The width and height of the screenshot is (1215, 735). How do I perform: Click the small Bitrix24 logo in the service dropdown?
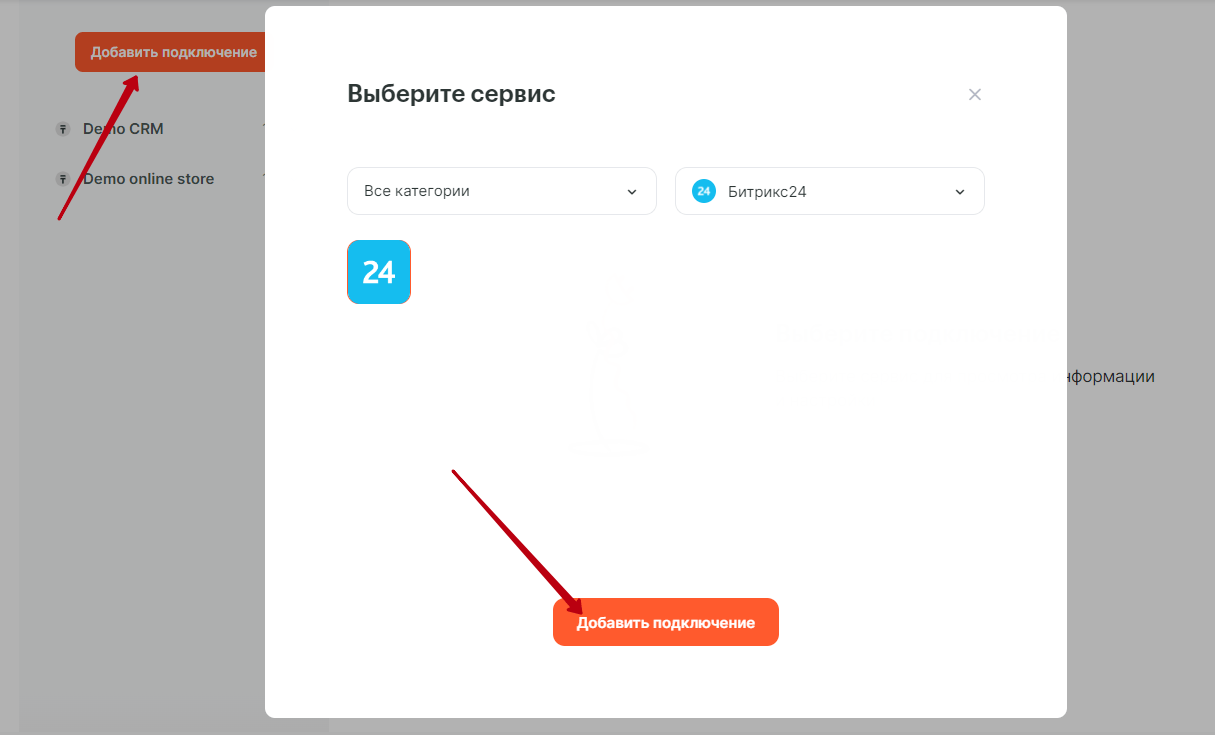click(x=703, y=191)
